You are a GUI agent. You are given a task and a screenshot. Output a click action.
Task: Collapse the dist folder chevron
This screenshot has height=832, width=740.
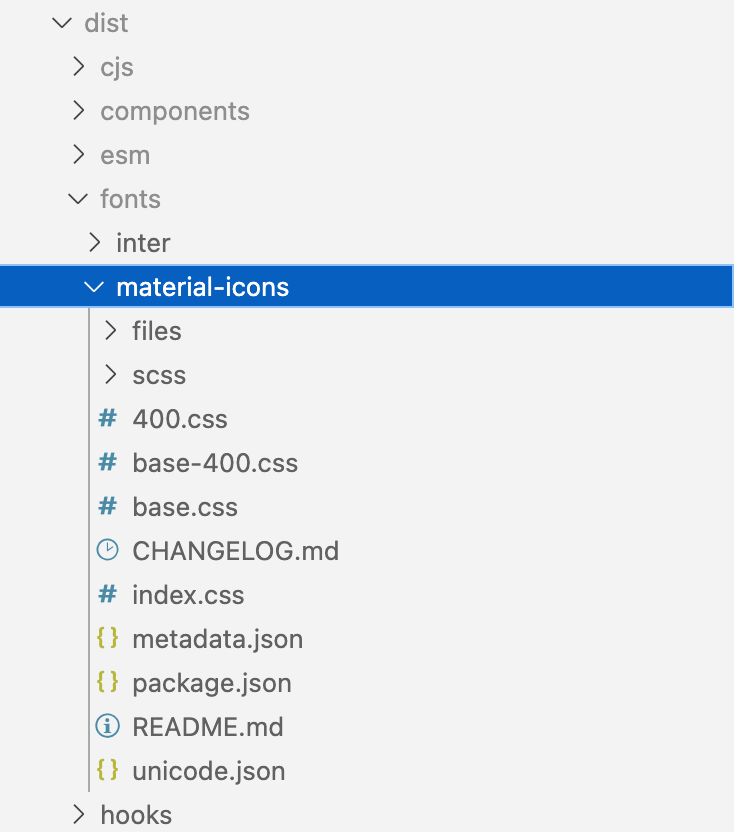click(62, 23)
